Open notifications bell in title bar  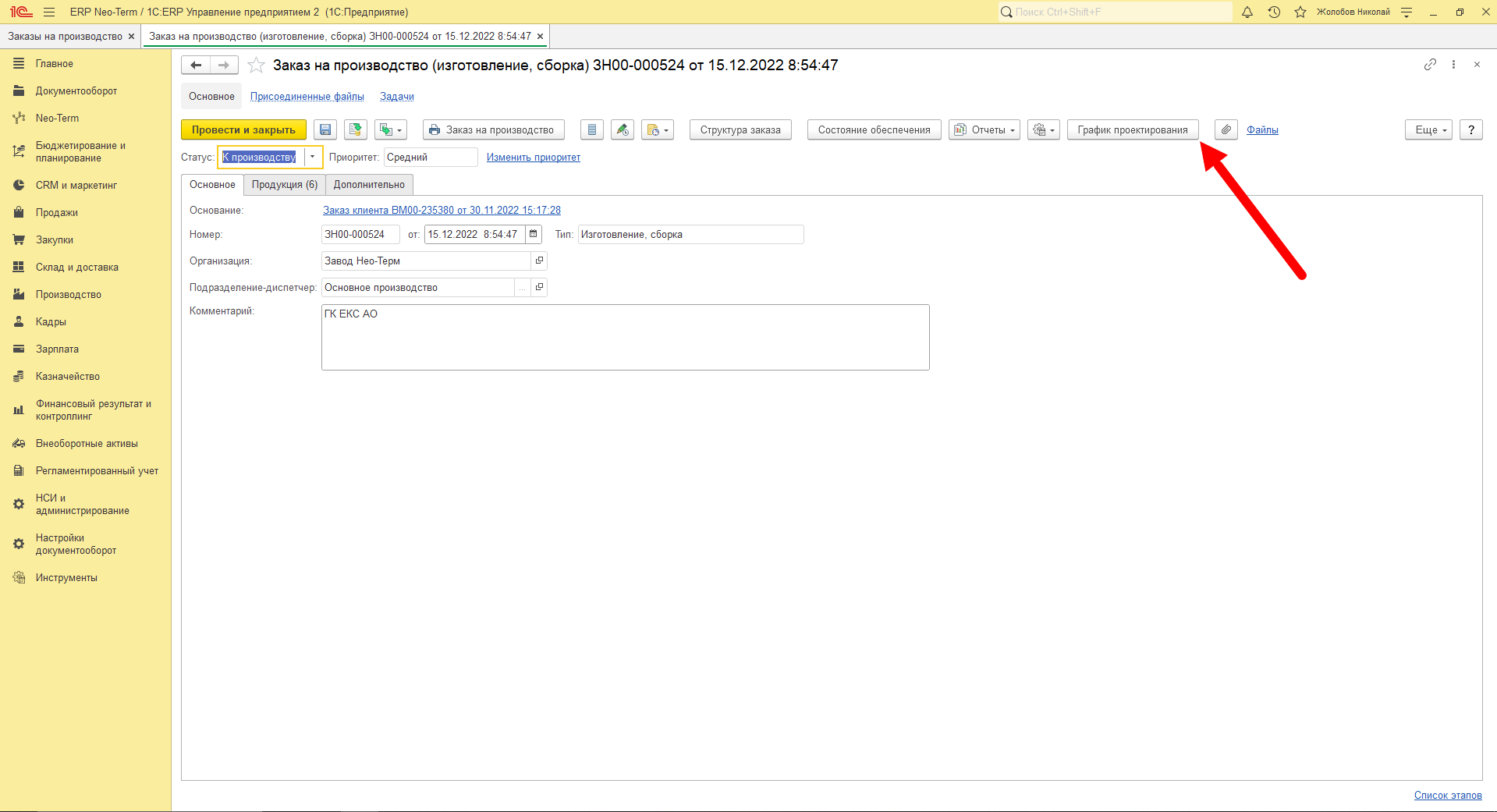pyautogui.click(x=1247, y=12)
